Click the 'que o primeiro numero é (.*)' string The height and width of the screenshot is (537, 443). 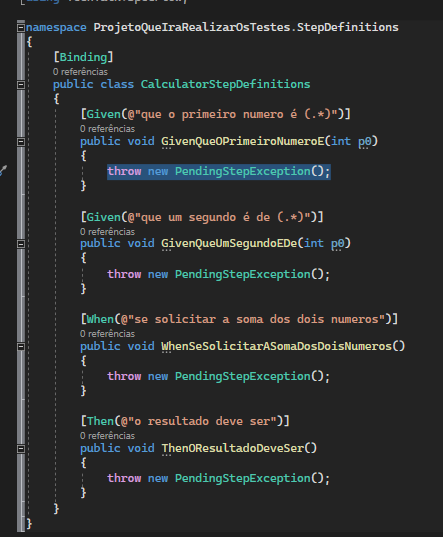click(236, 114)
